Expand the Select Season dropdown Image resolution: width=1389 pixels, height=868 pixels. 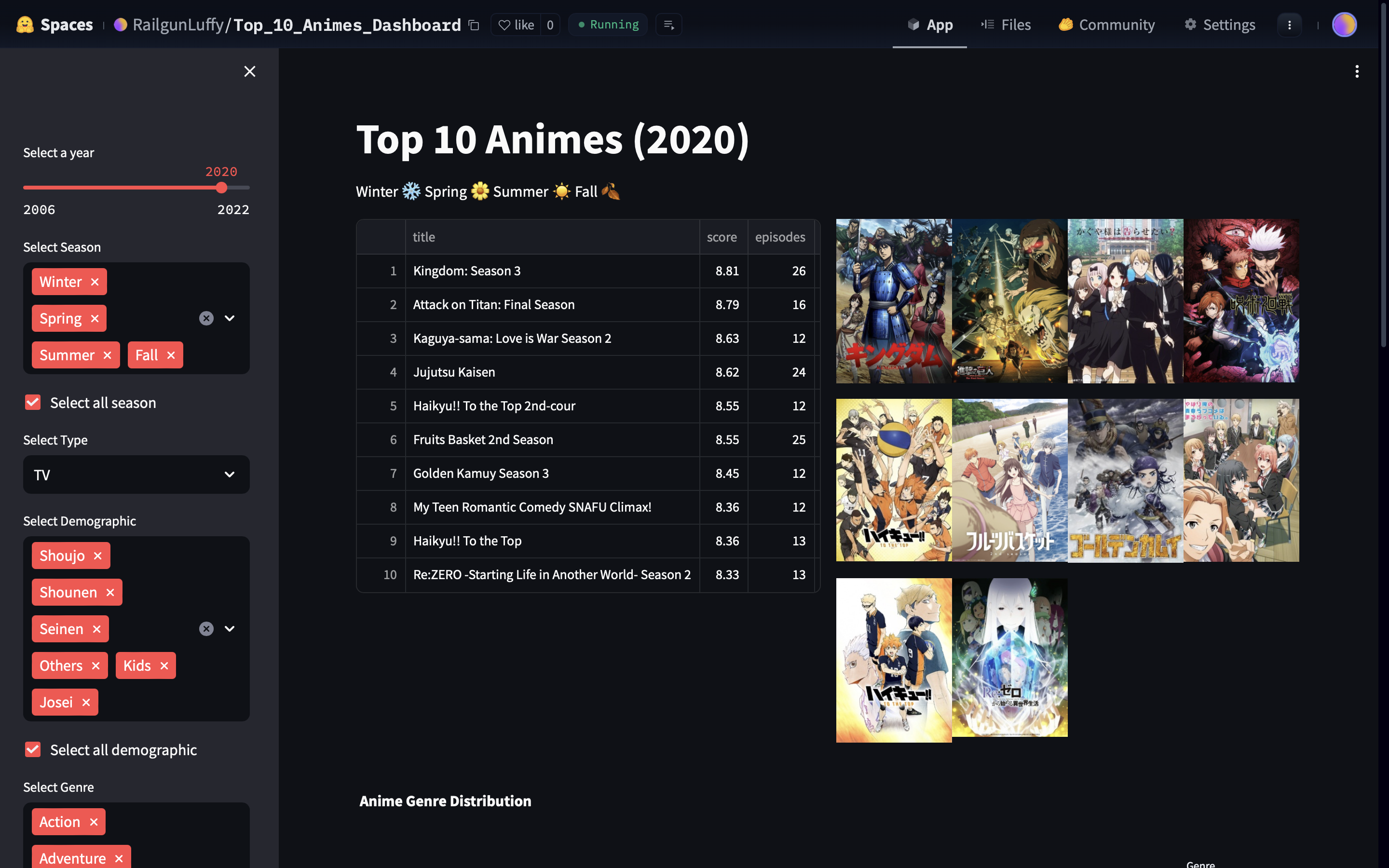pyautogui.click(x=230, y=318)
